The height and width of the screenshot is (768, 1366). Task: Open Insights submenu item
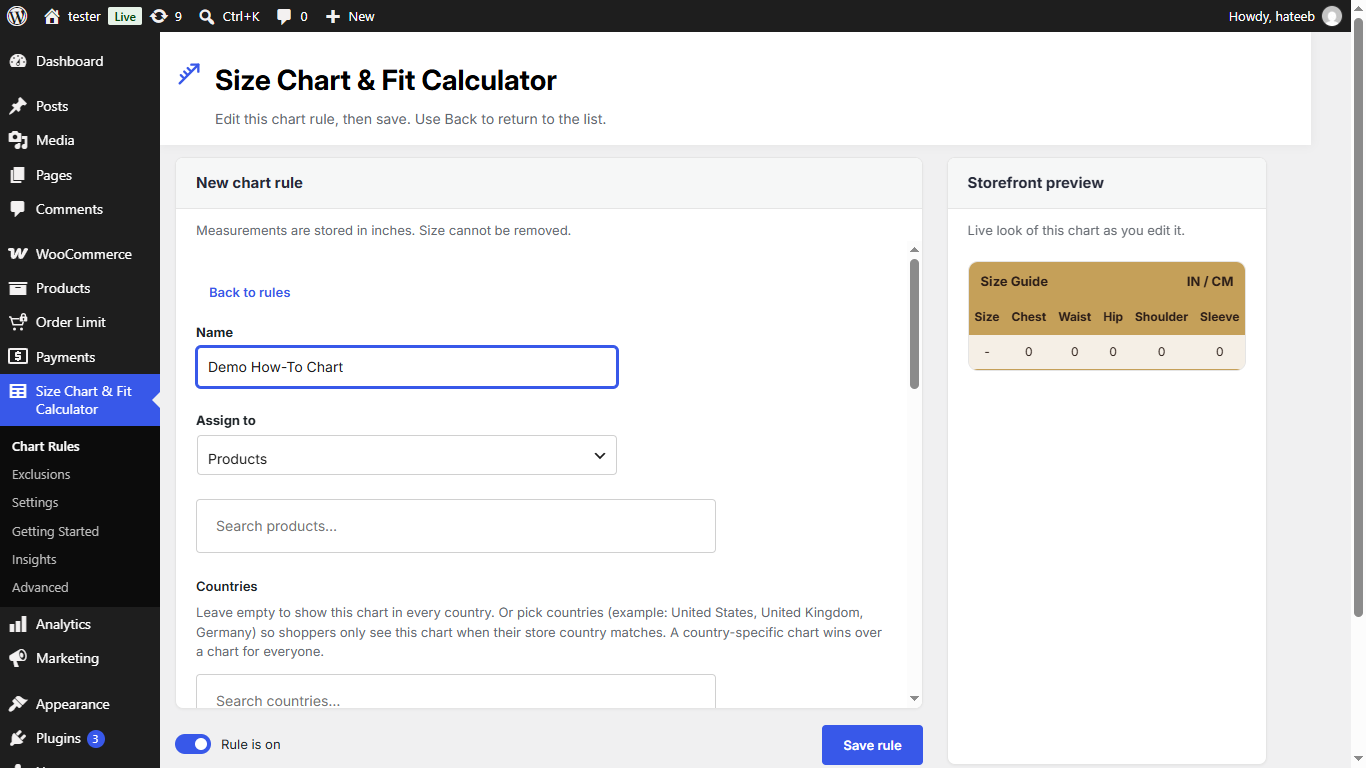(34, 559)
